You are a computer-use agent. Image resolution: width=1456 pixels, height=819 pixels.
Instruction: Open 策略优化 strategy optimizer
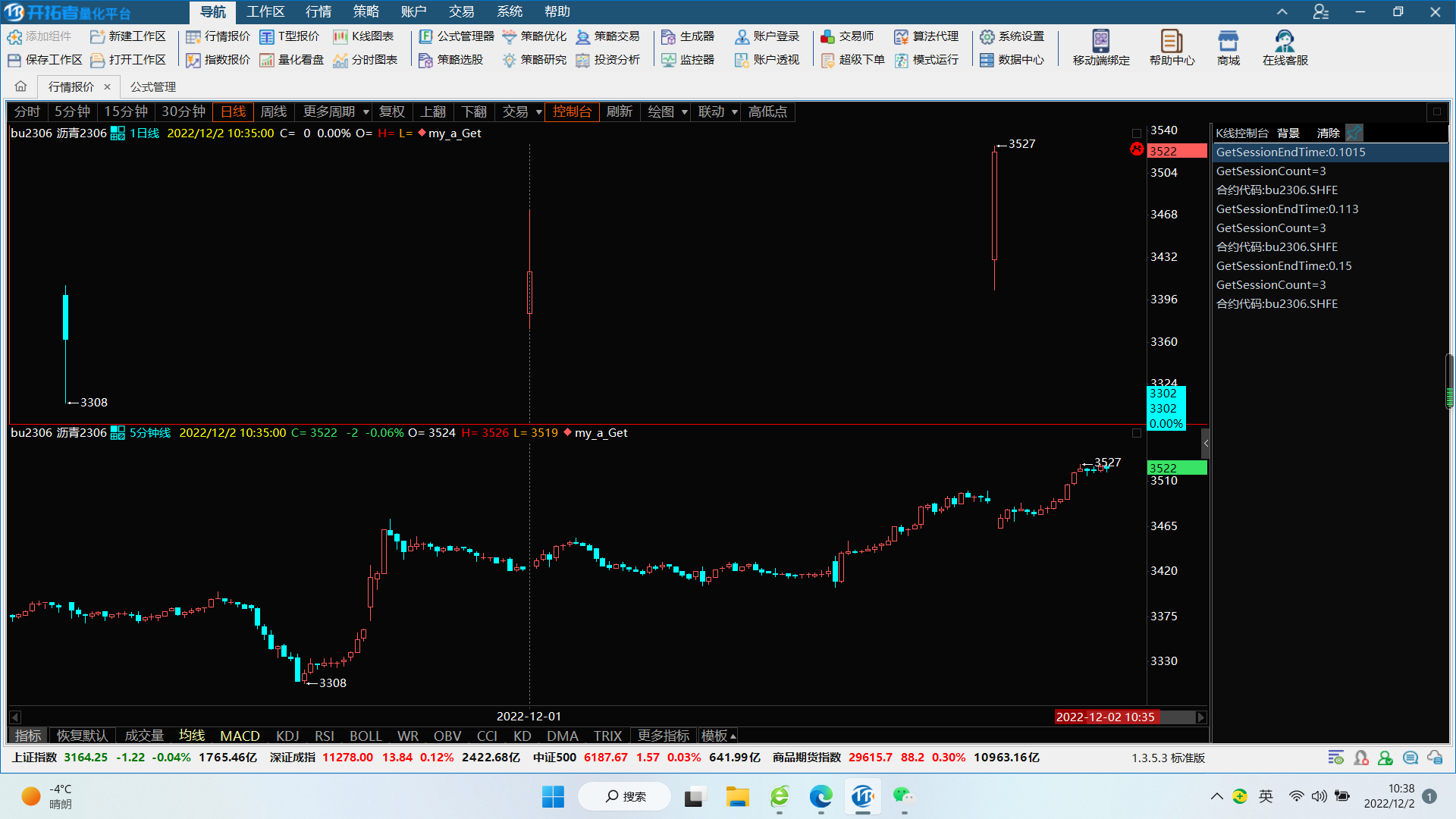pyautogui.click(x=534, y=36)
